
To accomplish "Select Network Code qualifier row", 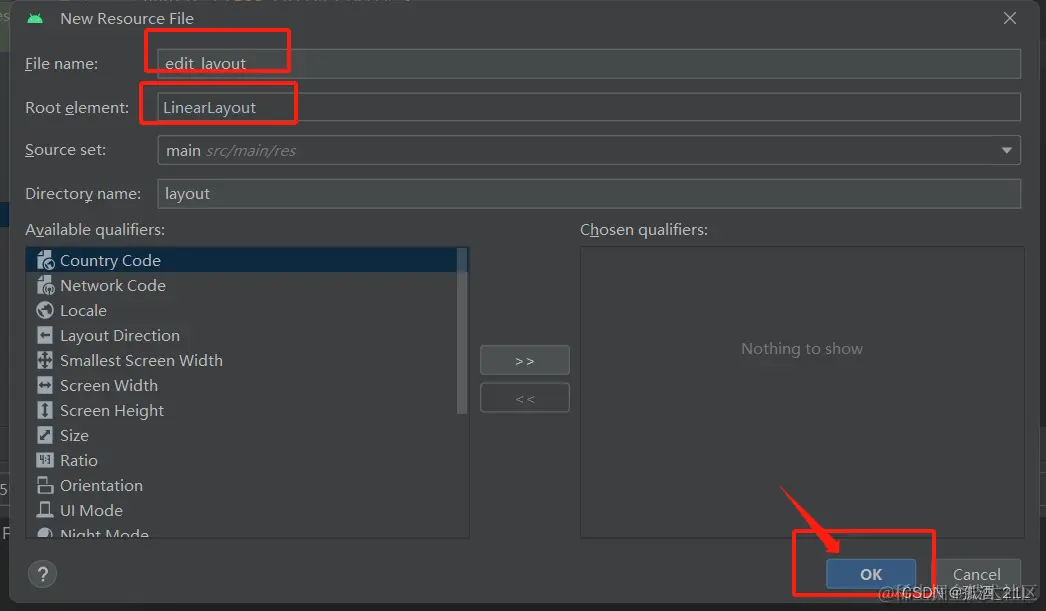I will coord(241,285).
